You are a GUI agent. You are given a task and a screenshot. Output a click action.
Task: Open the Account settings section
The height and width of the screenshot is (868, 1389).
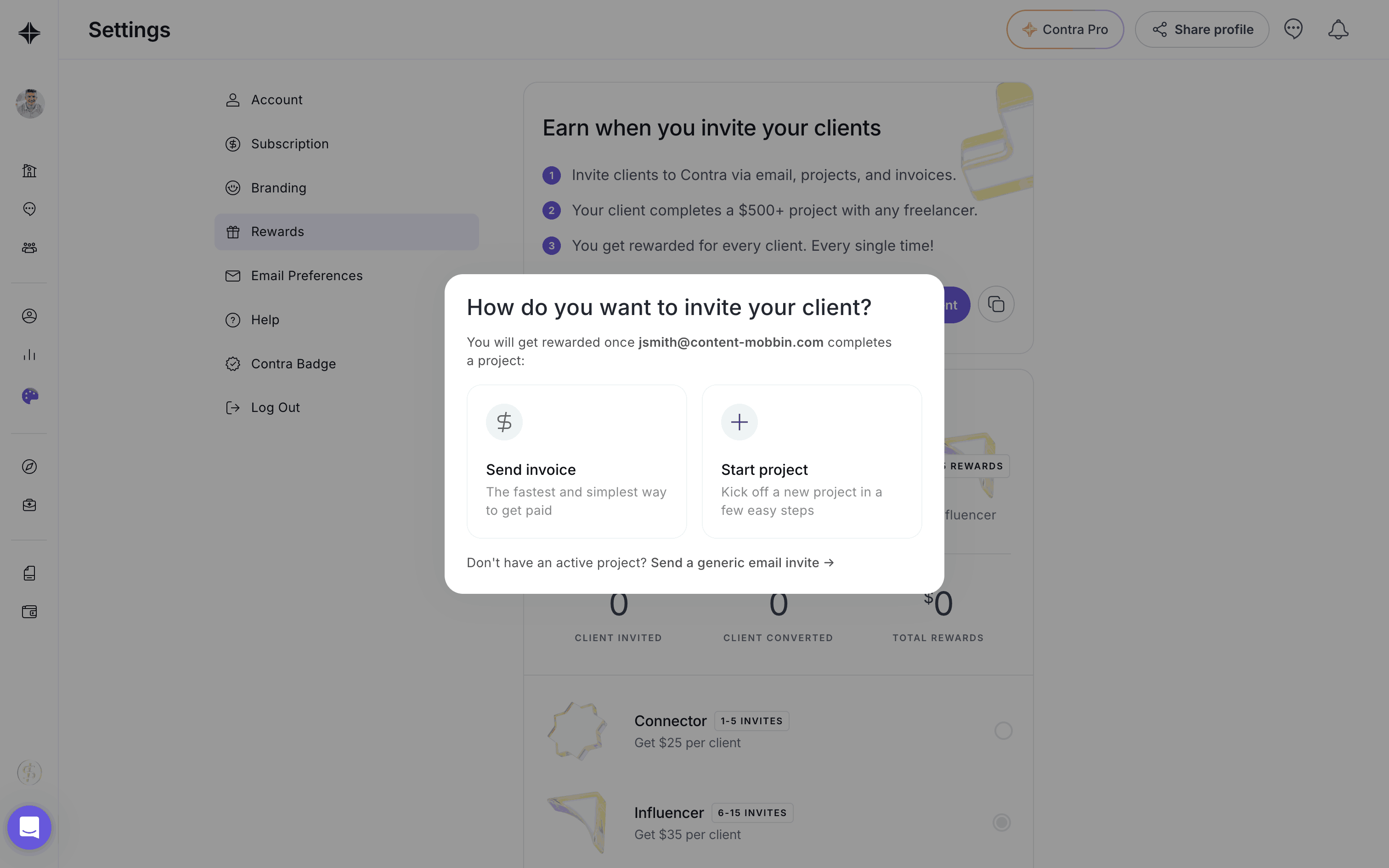pos(276,100)
